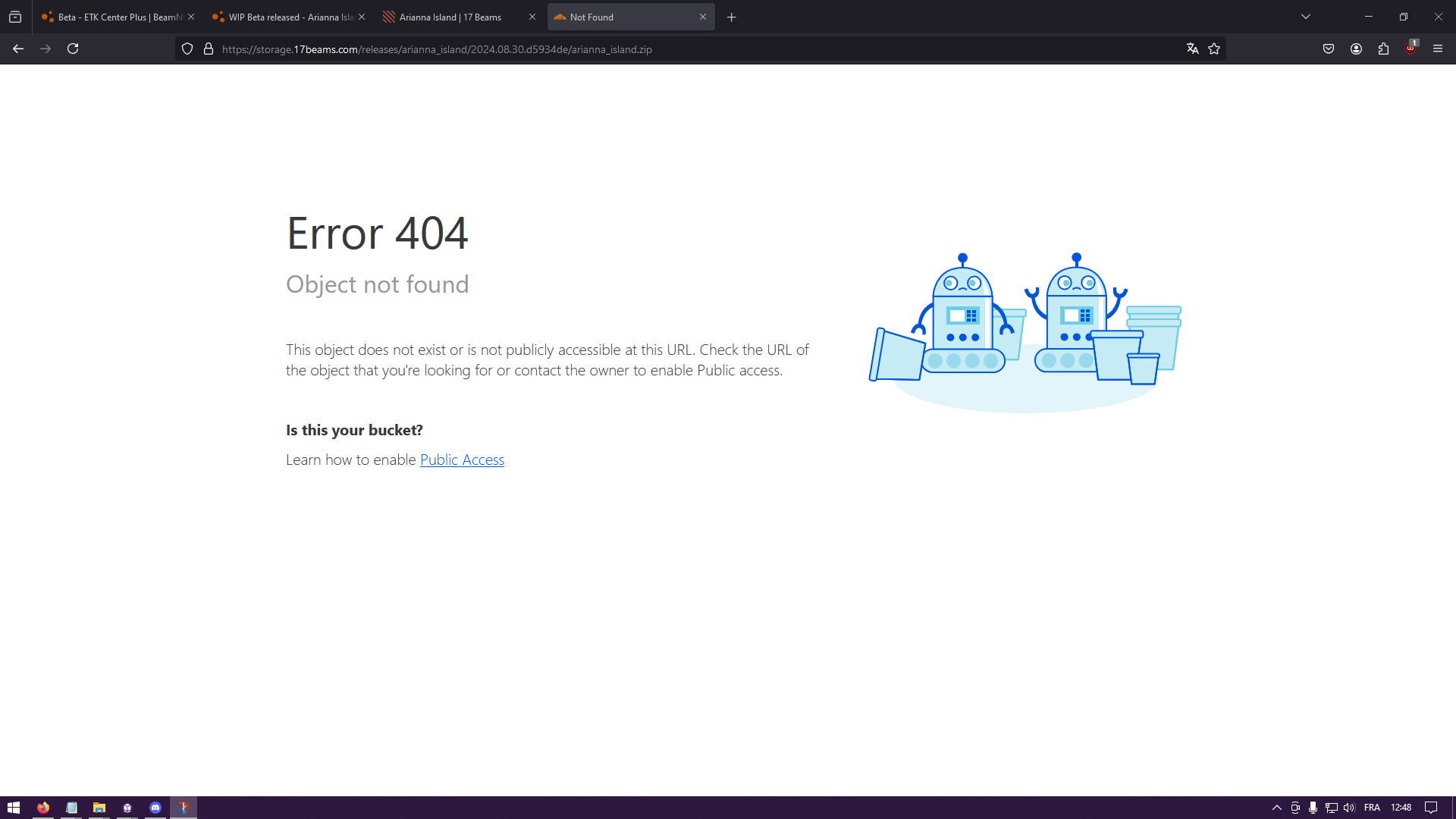Click the site padlock icon
The image size is (1456, 819).
click(x=209, y=49)
